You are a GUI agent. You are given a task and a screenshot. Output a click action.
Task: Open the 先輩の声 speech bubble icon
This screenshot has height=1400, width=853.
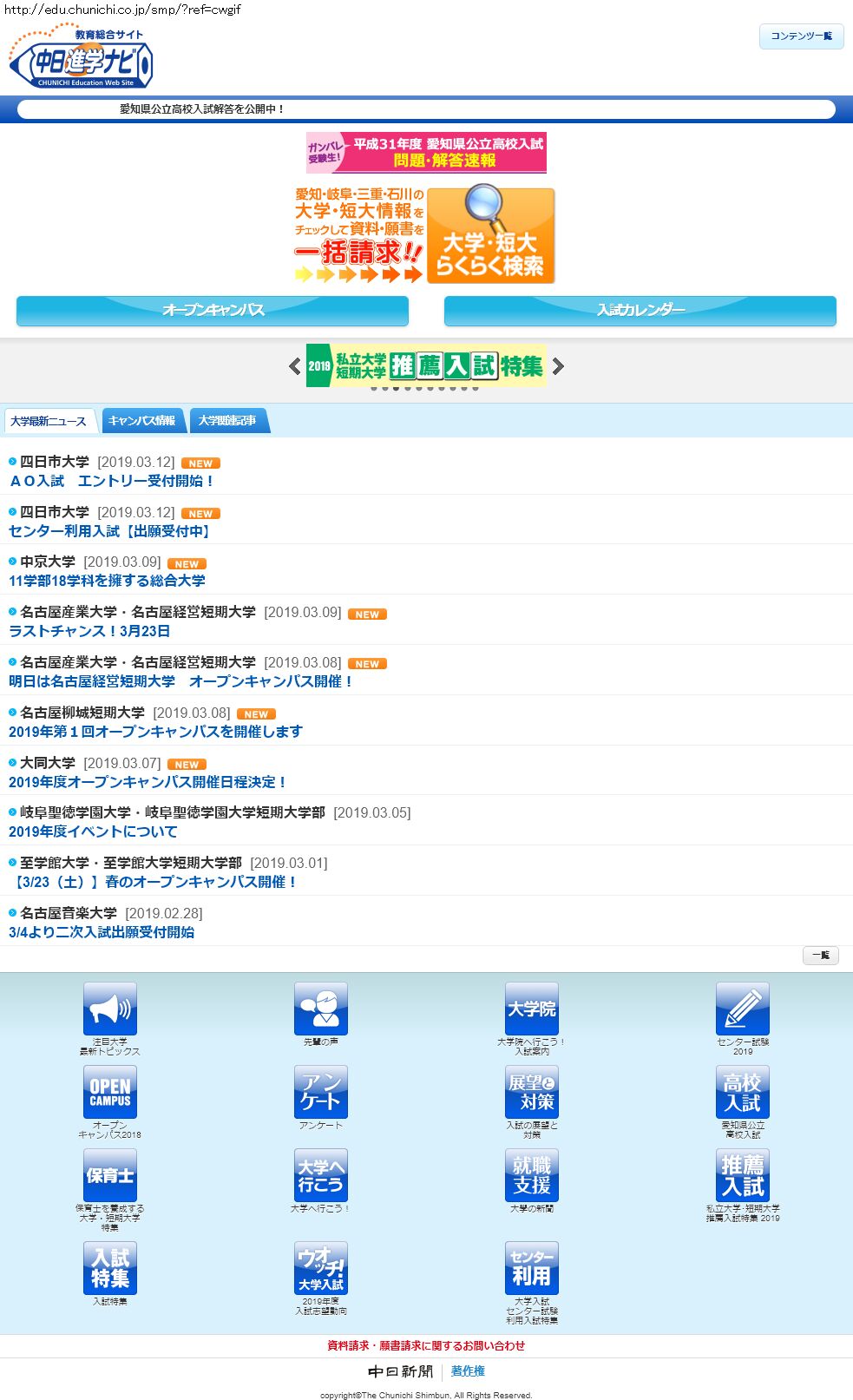click(x=320, y=1009)
